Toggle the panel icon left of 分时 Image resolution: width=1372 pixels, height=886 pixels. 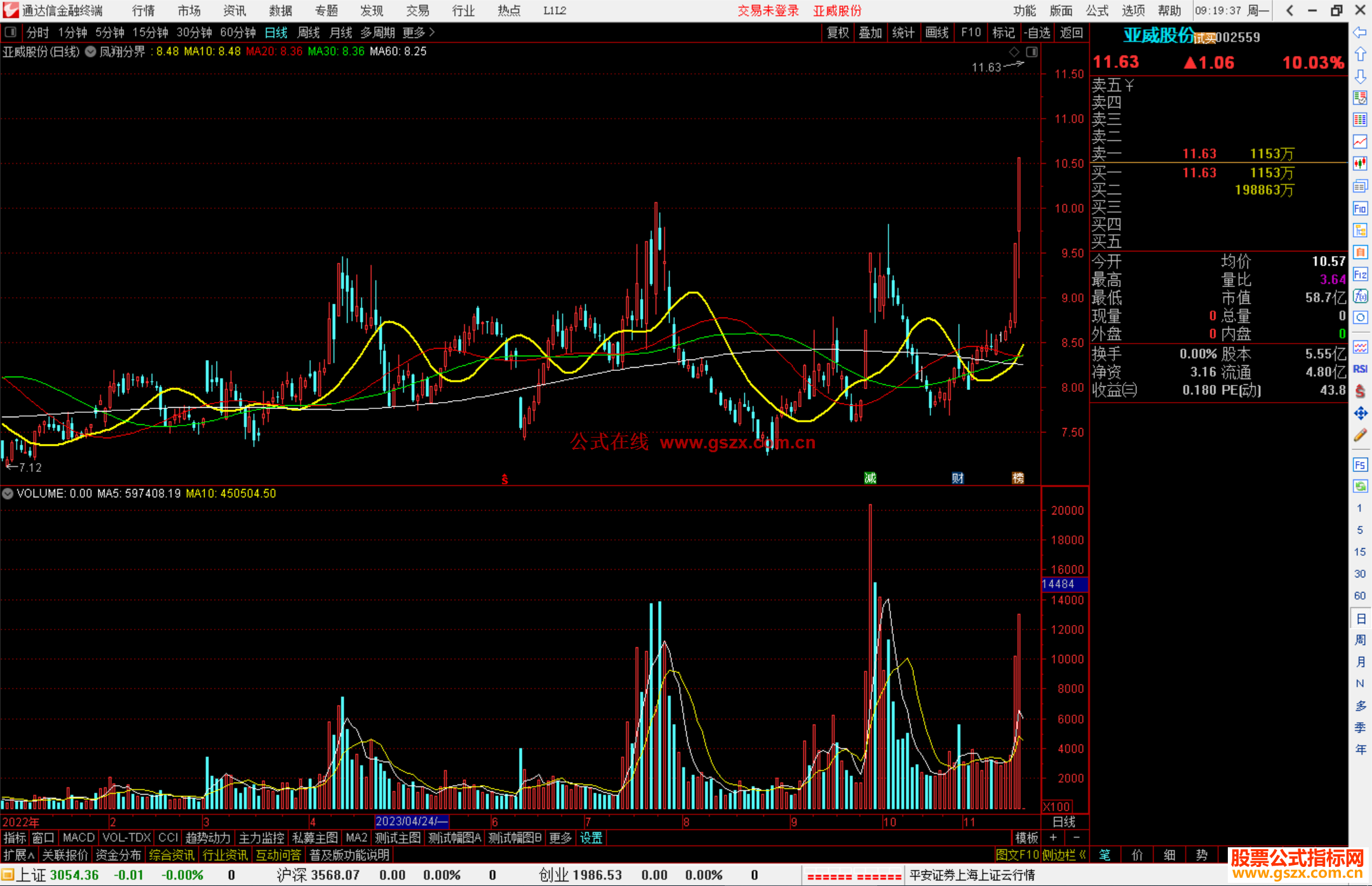10,32
